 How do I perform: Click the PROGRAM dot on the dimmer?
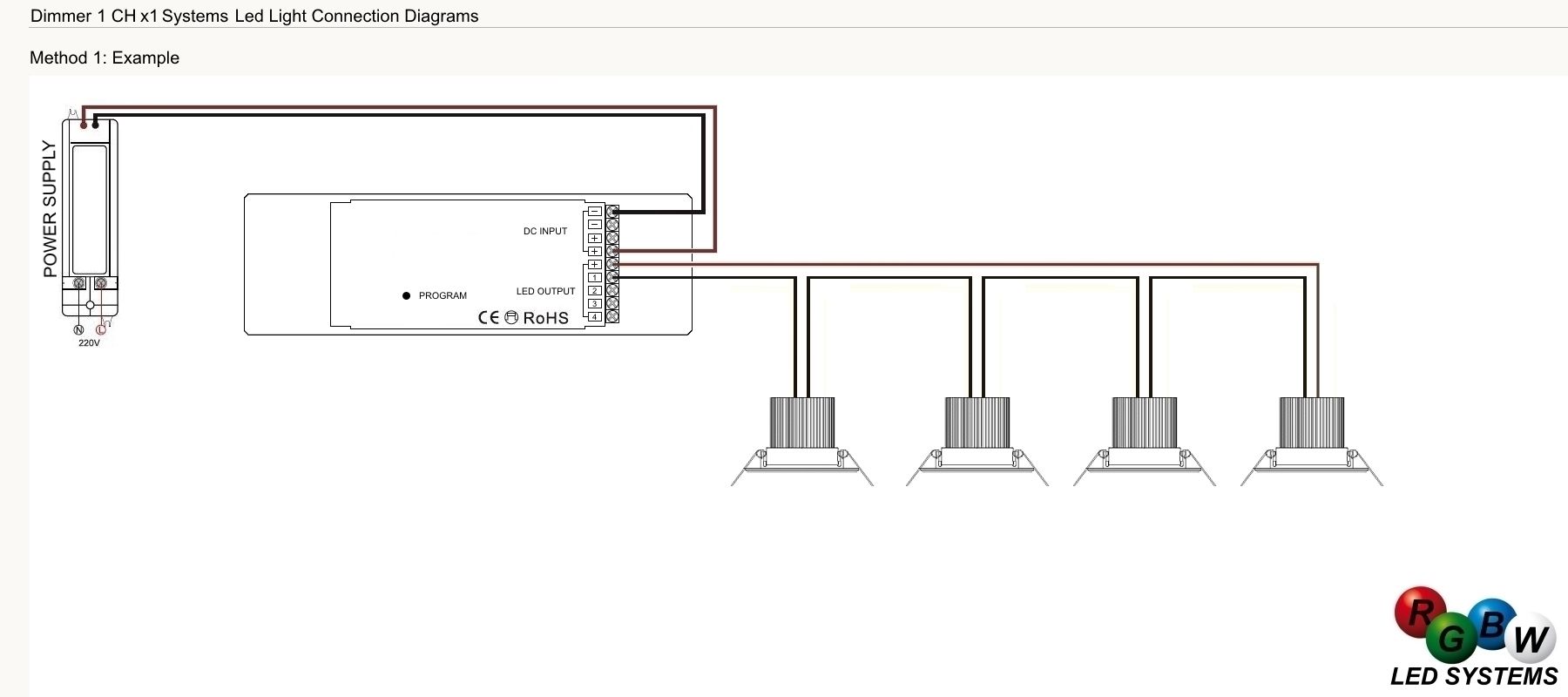point(406,296)
